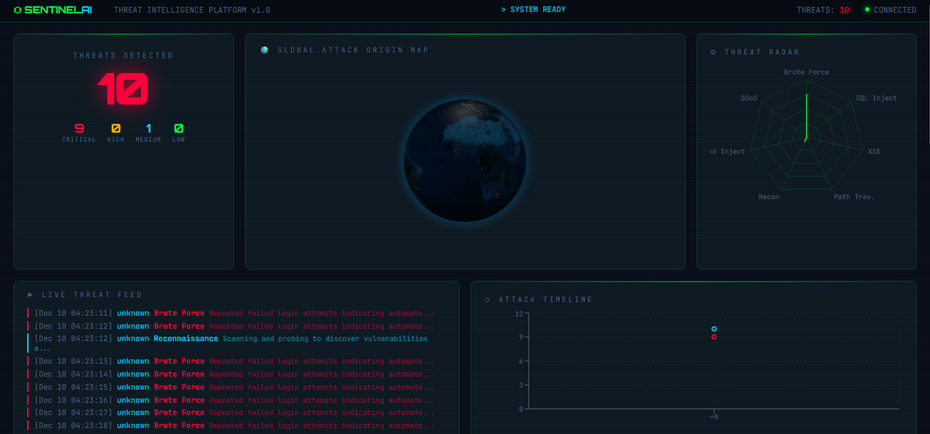
Task: Click the +0 timeline axis label
Action: [714, 417]
